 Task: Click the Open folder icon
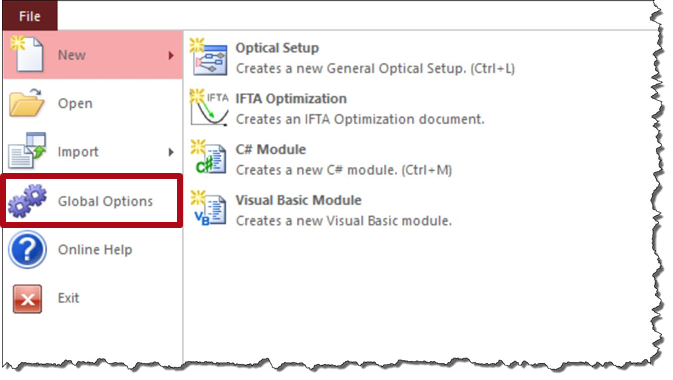(27, 103)
